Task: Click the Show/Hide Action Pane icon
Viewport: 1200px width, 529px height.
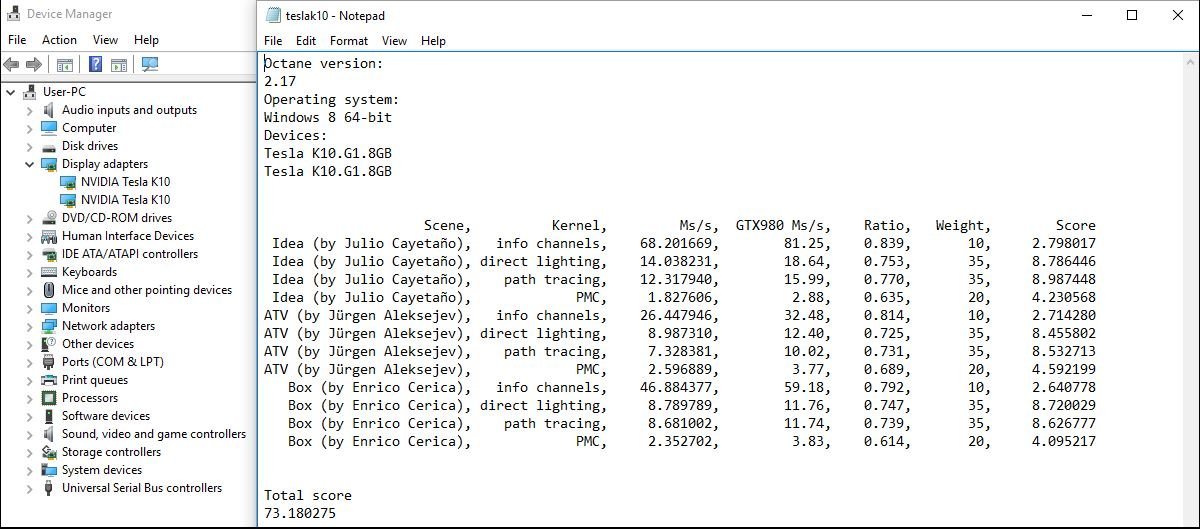Action: pyautogui.click(x=118, y=65)
